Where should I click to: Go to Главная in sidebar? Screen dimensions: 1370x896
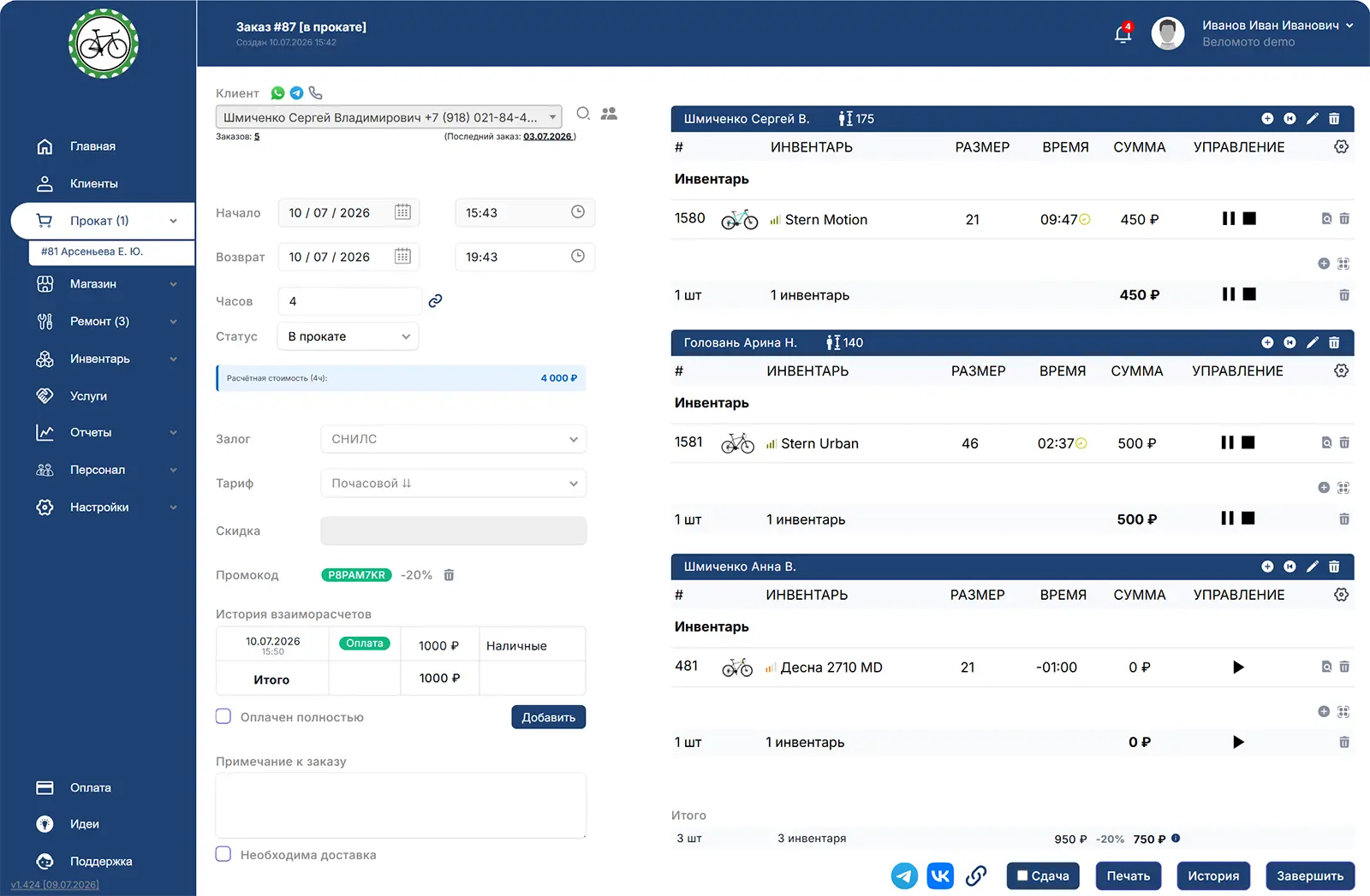(x=92, y=146)
